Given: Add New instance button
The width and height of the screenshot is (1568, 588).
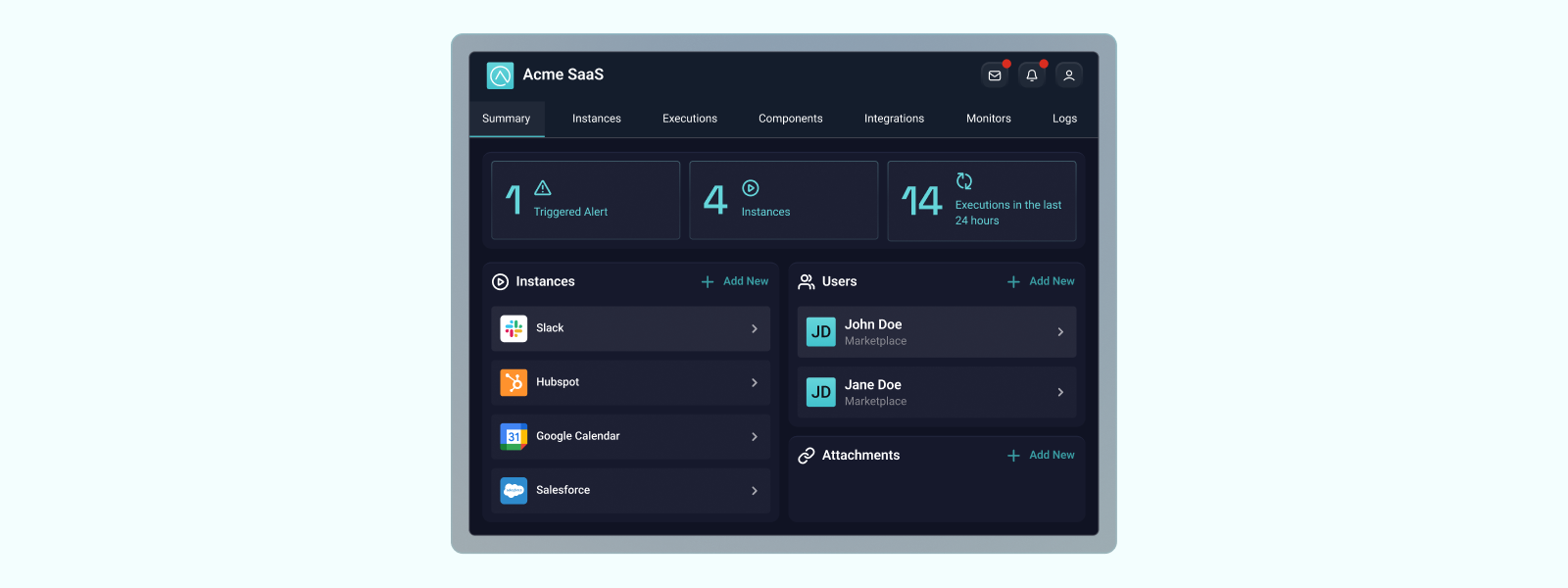Looking at the screenshot, I should point(735,281).
